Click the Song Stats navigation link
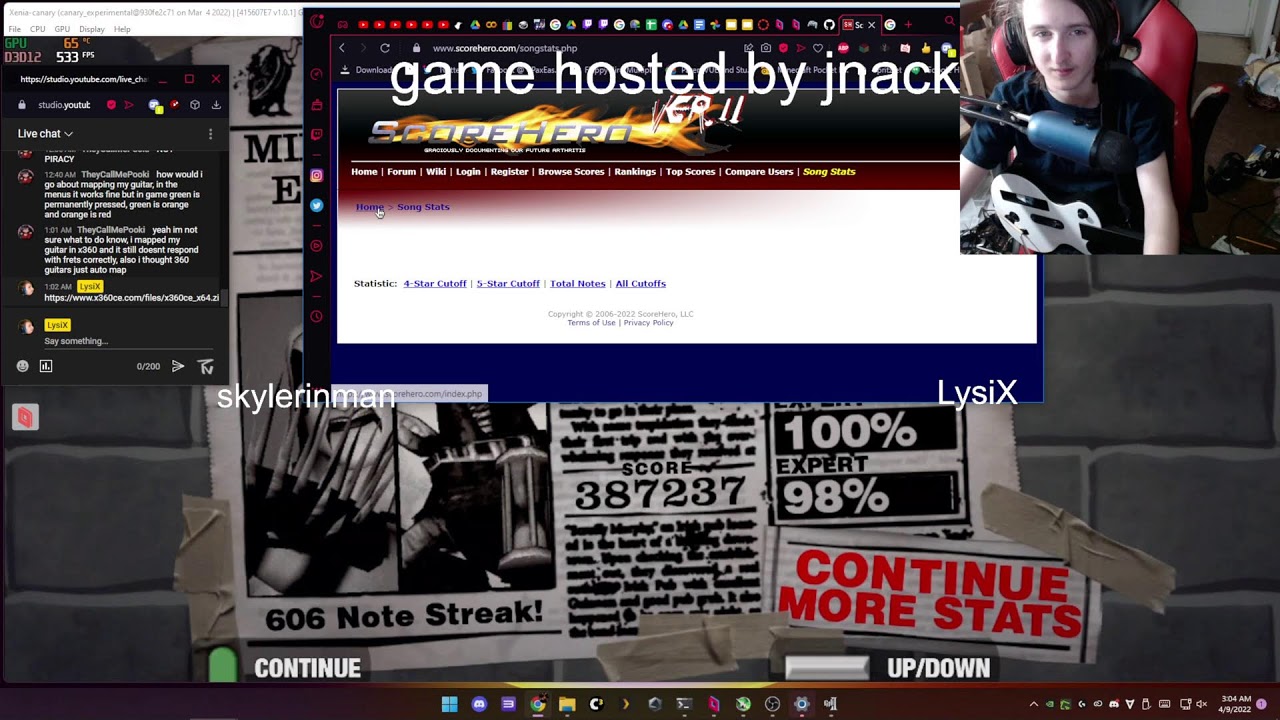Viewport: 1280px width, 720px height. pyautogui.click(x=829, y=172)
